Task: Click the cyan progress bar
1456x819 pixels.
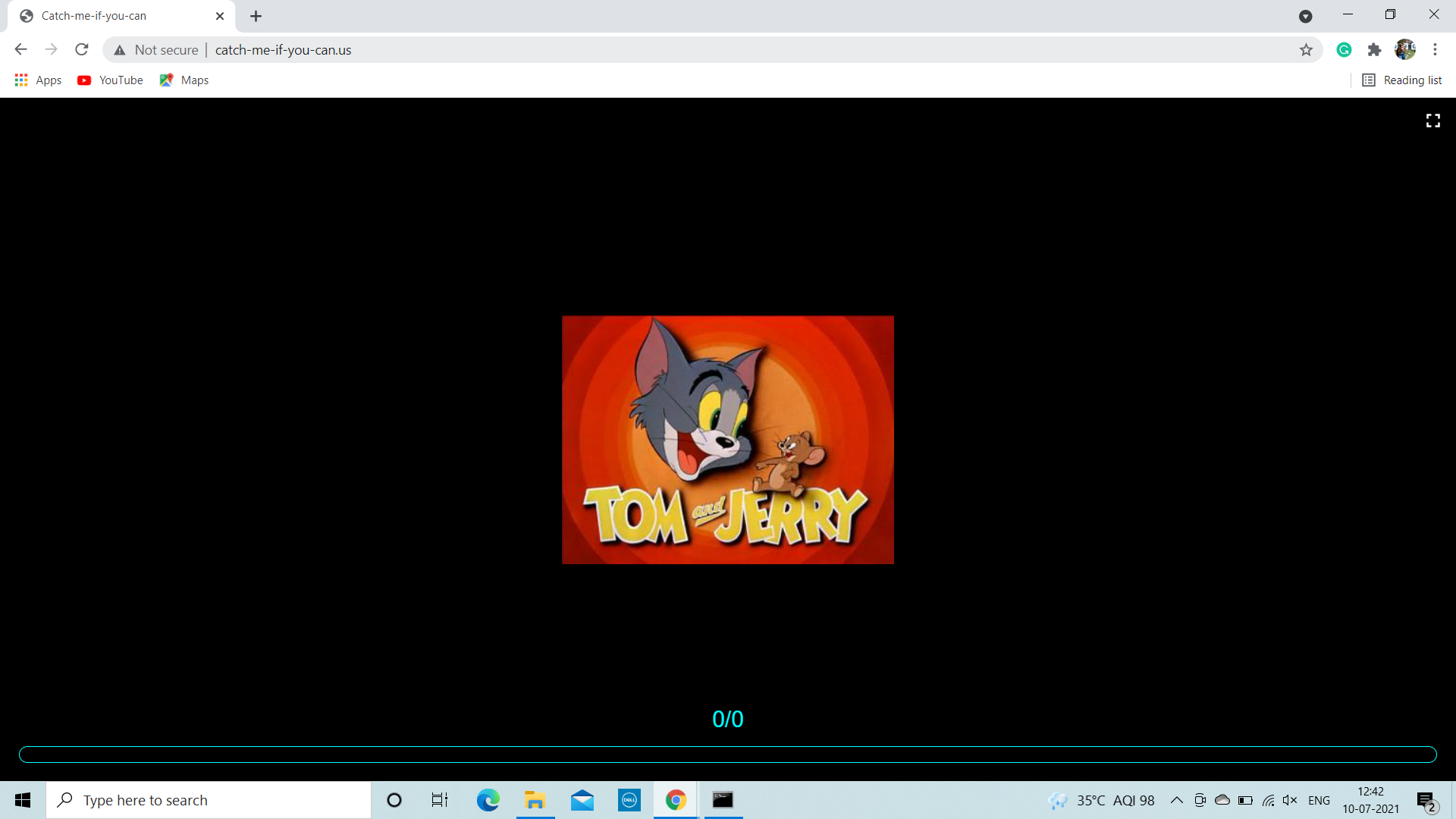Action: [728, 755]
